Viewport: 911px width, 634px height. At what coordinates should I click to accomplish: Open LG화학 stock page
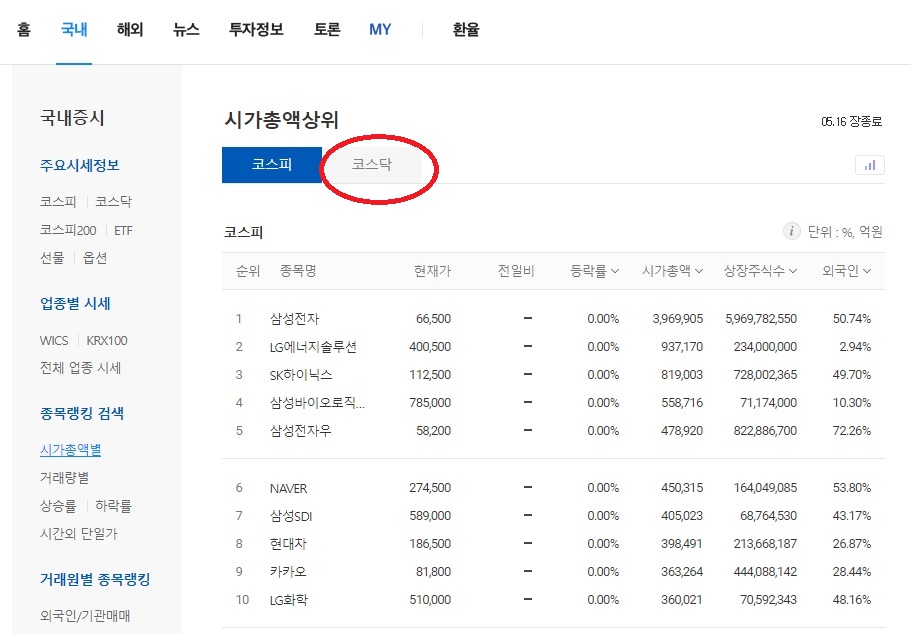click(x=289, y=600)
